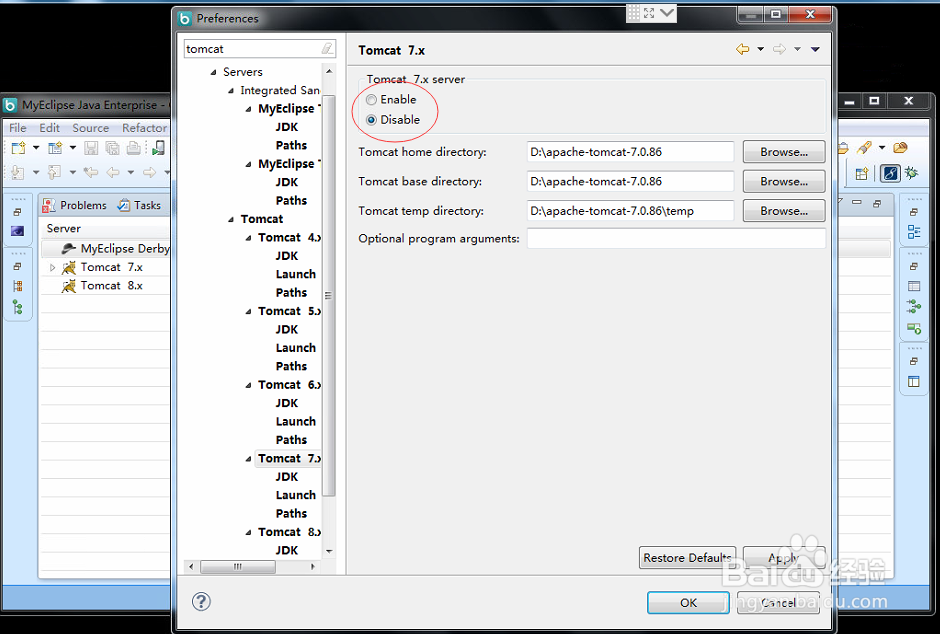Switch to Tasks tab in MyEclipse
Screen dimensions: 940x634
point(140,206)
